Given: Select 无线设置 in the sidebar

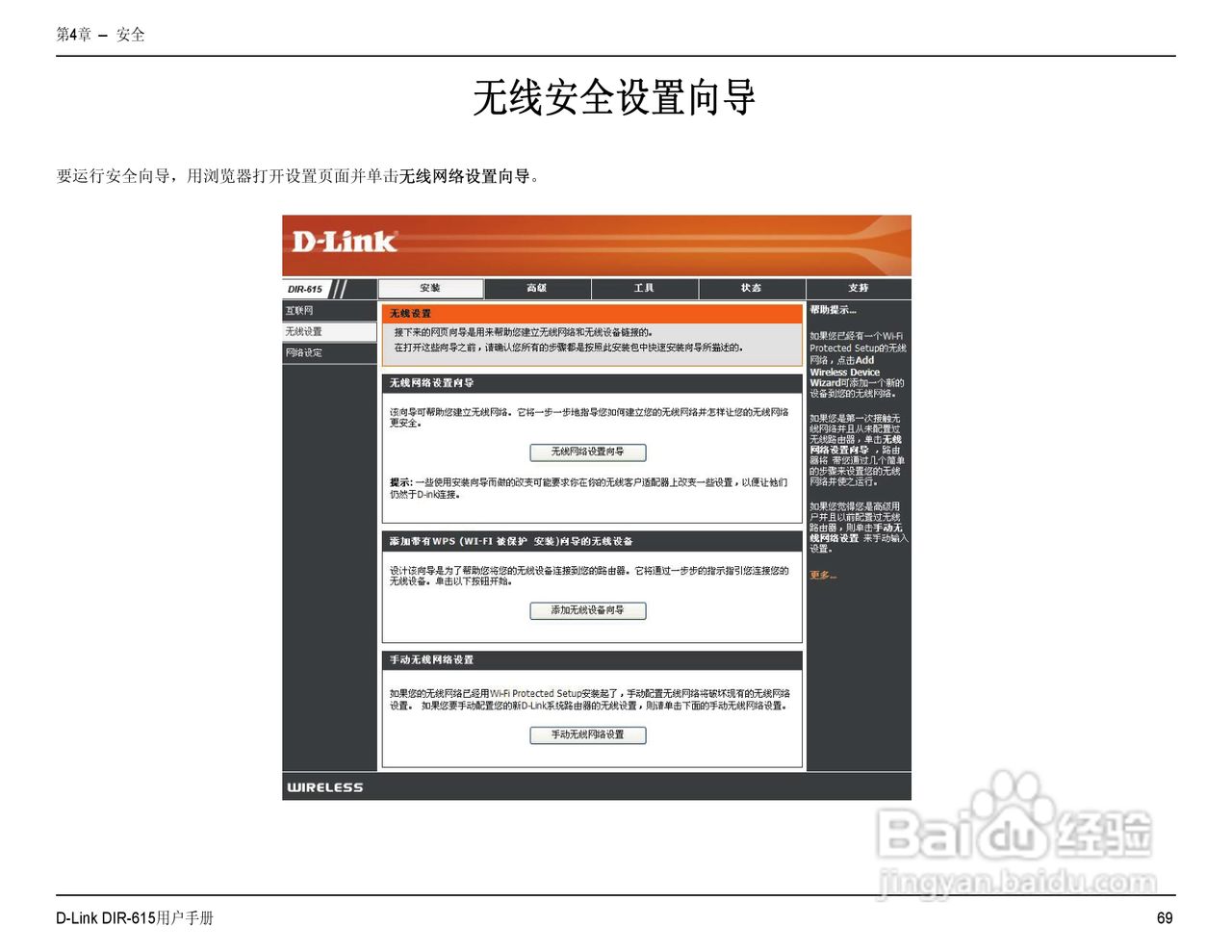Looking at the screenshot, I should (329, 332).
